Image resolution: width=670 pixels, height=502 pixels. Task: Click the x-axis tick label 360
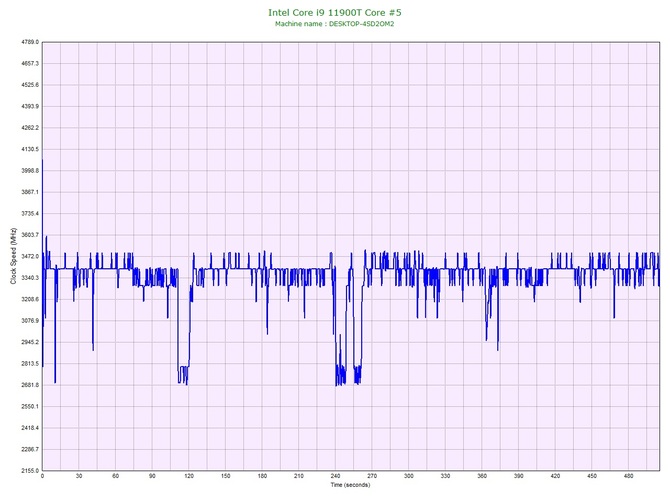[x=482, y=476]
